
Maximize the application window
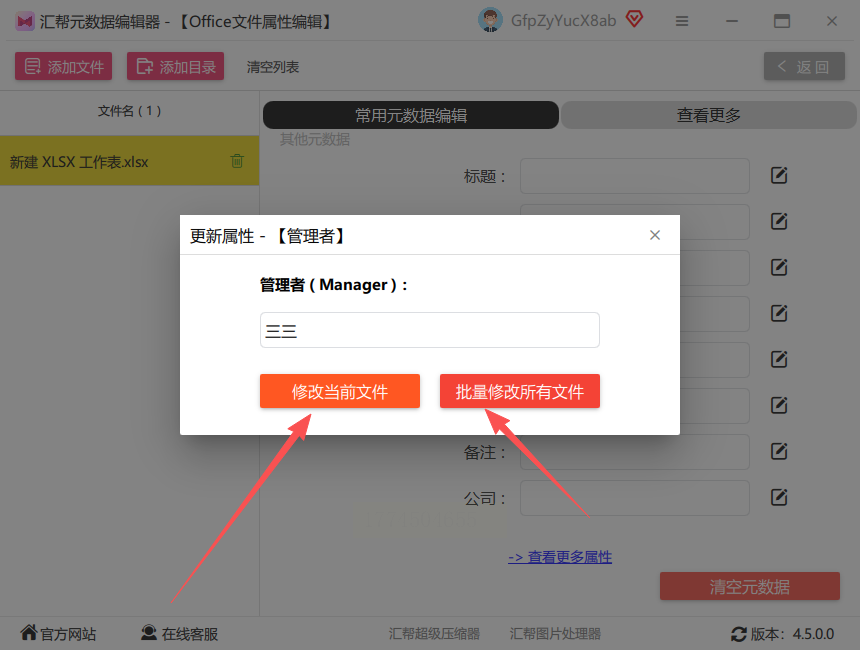(782, 21)
